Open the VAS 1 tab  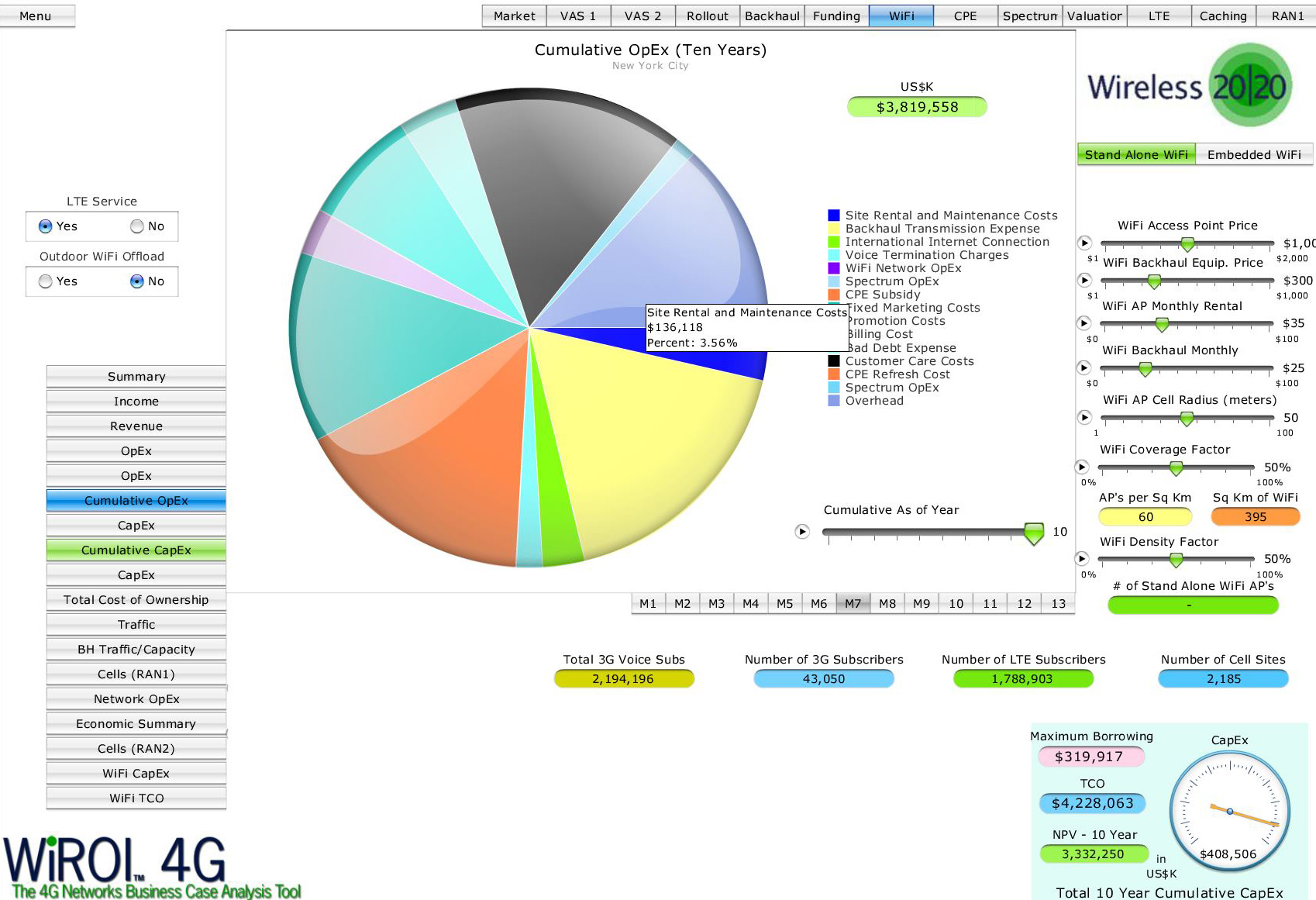(x=578, y=16)
